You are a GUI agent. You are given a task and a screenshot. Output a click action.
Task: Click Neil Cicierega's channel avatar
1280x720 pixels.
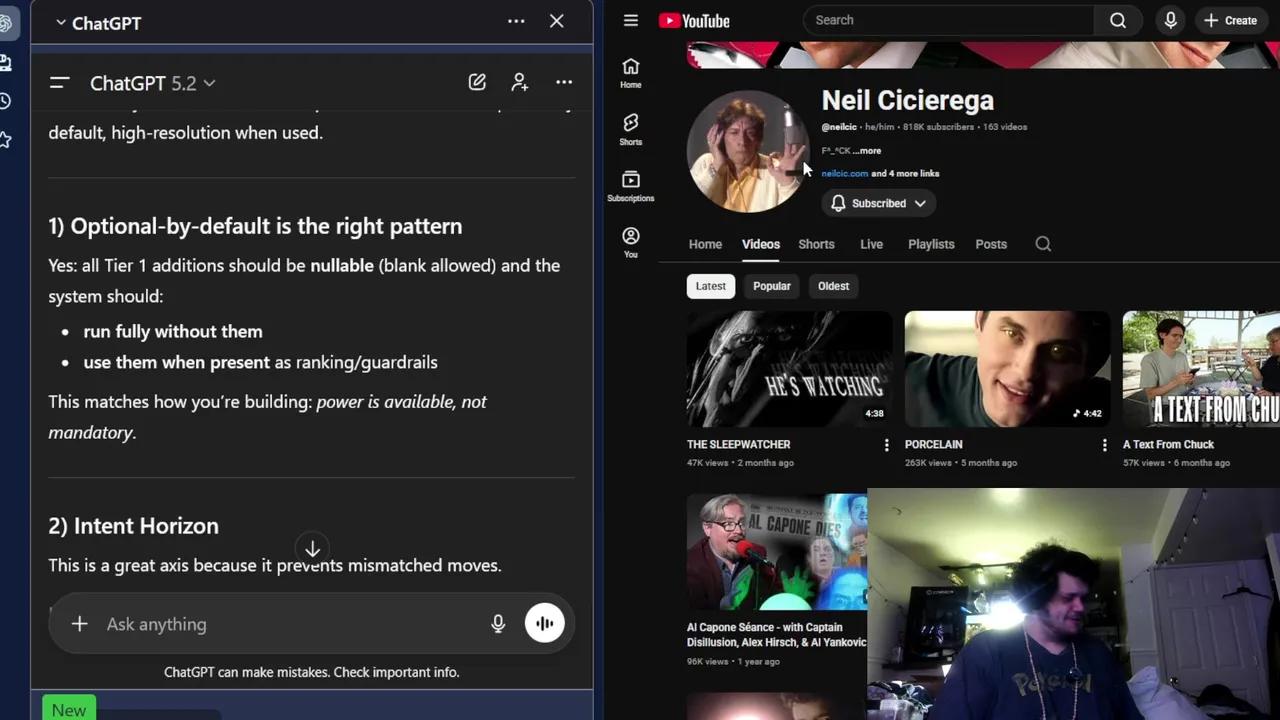[x=747, y=152]
